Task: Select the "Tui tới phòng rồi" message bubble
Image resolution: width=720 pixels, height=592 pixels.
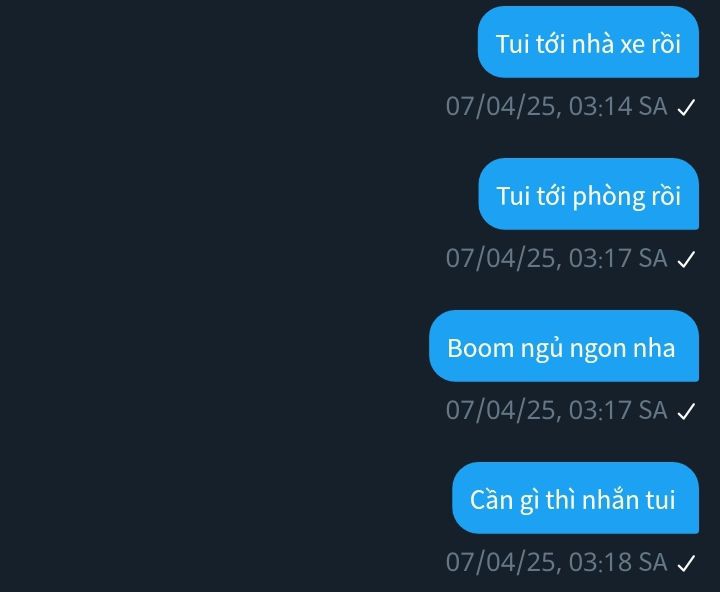Action: pos(589,194)
